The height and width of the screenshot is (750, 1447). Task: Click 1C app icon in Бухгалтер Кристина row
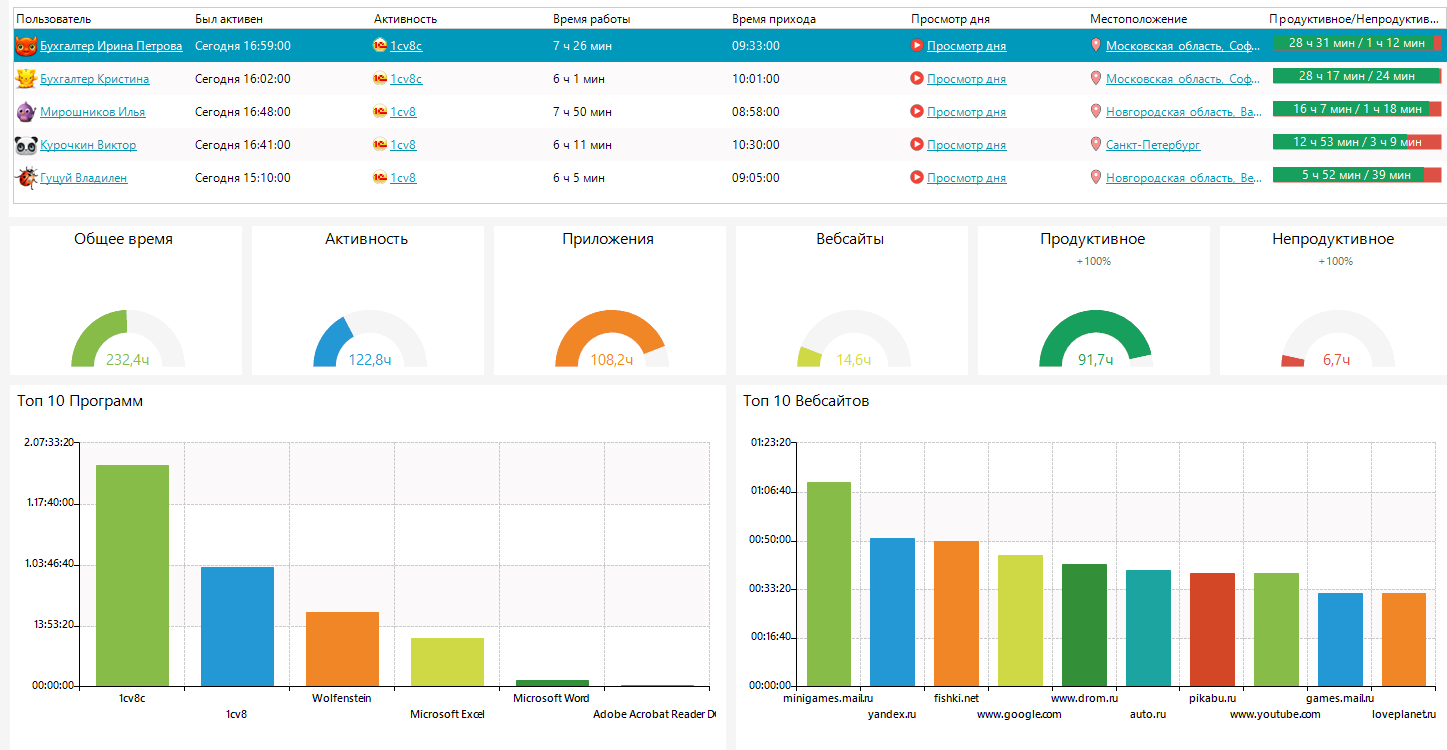point(380,79)
